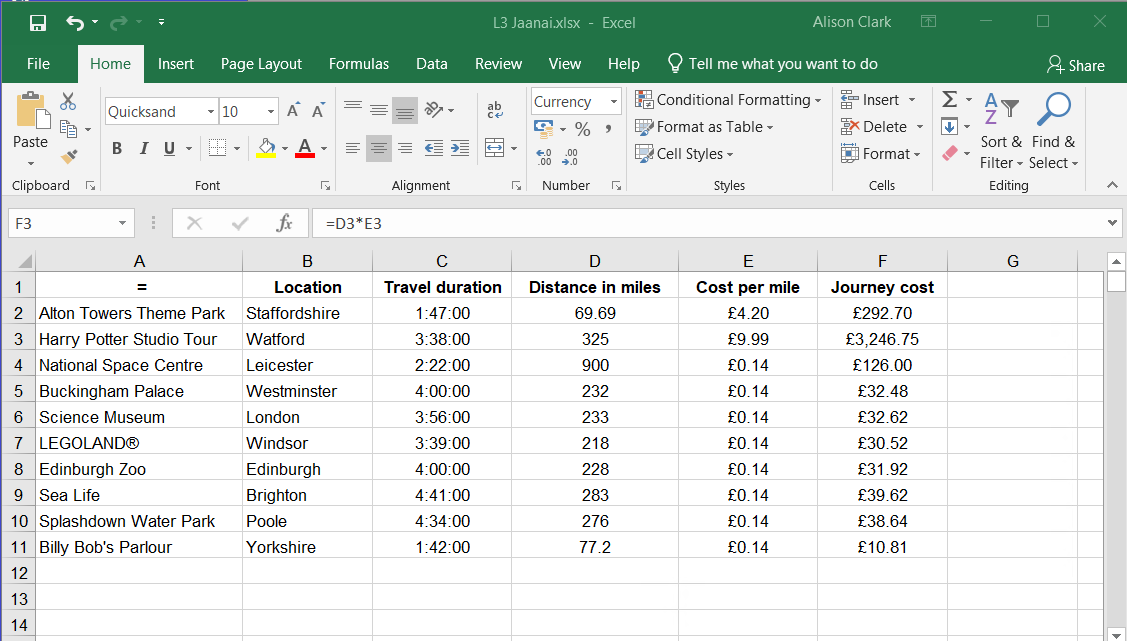1127x641 pixels.
Task: Apply accounting number format
Action: click(544, 129)
